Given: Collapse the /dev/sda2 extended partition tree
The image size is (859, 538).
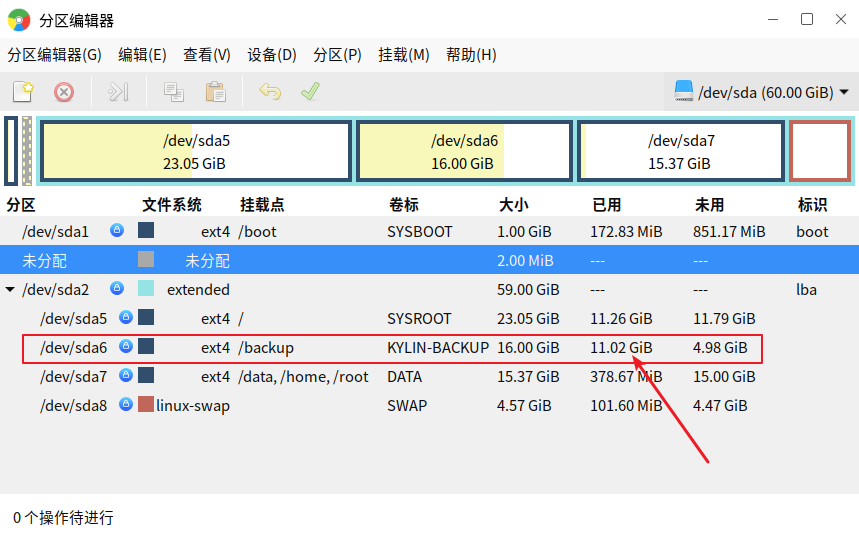Looking at the screenshot, I should [x=10, y=289].
